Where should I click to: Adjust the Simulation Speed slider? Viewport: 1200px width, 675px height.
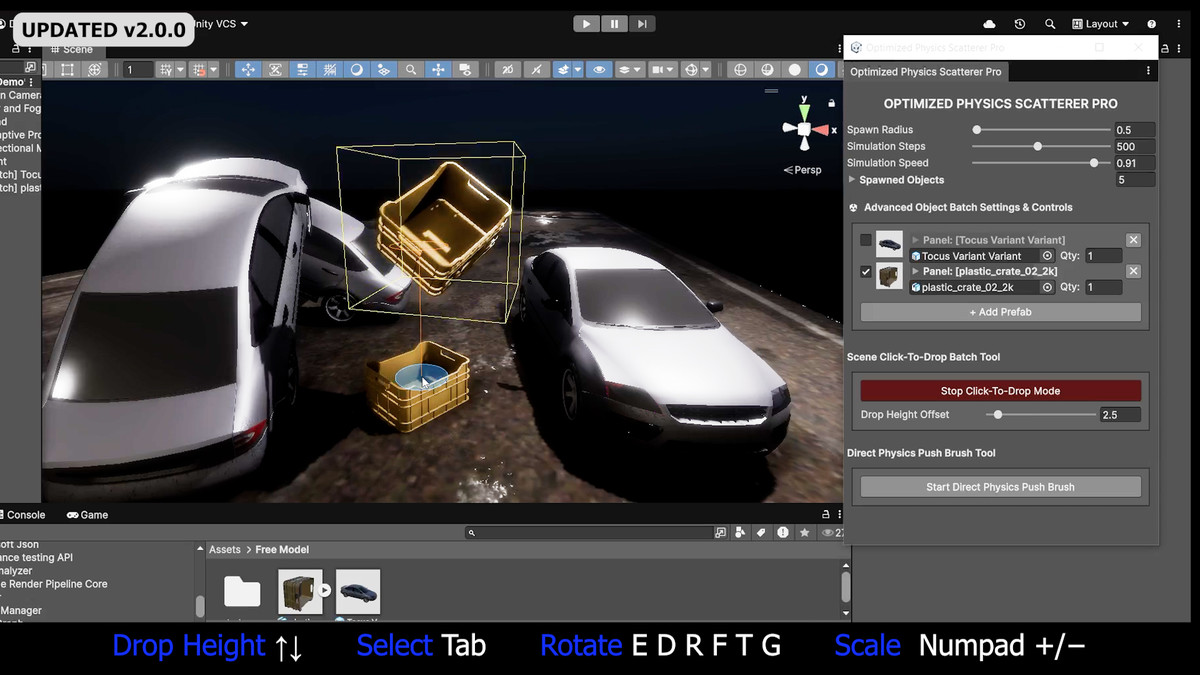(1042, 163)
